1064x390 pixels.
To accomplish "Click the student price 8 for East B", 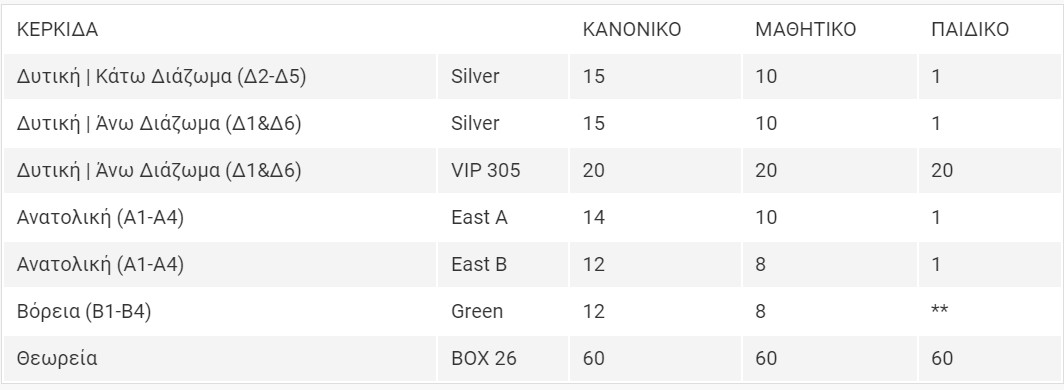I will [761, 265].
